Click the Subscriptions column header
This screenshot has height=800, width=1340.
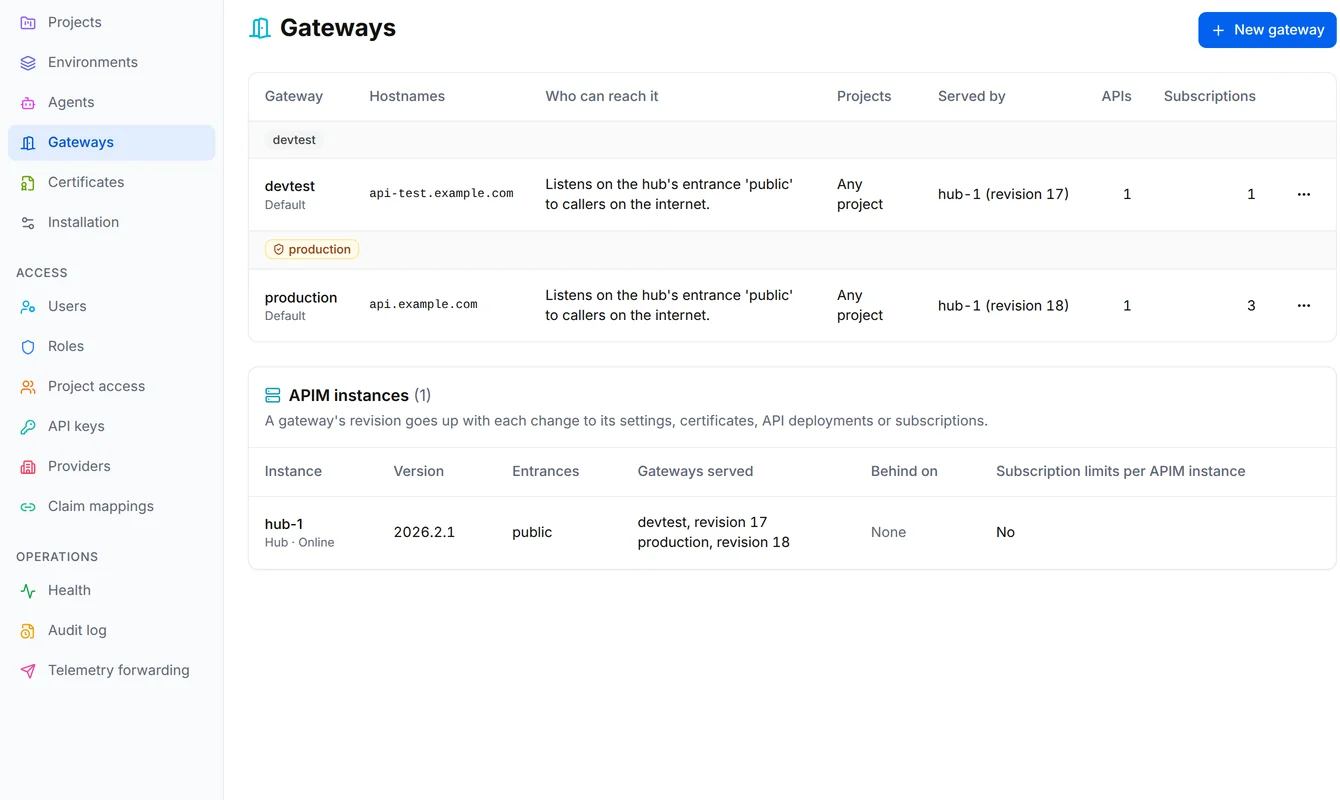(x=1209, y=96)
